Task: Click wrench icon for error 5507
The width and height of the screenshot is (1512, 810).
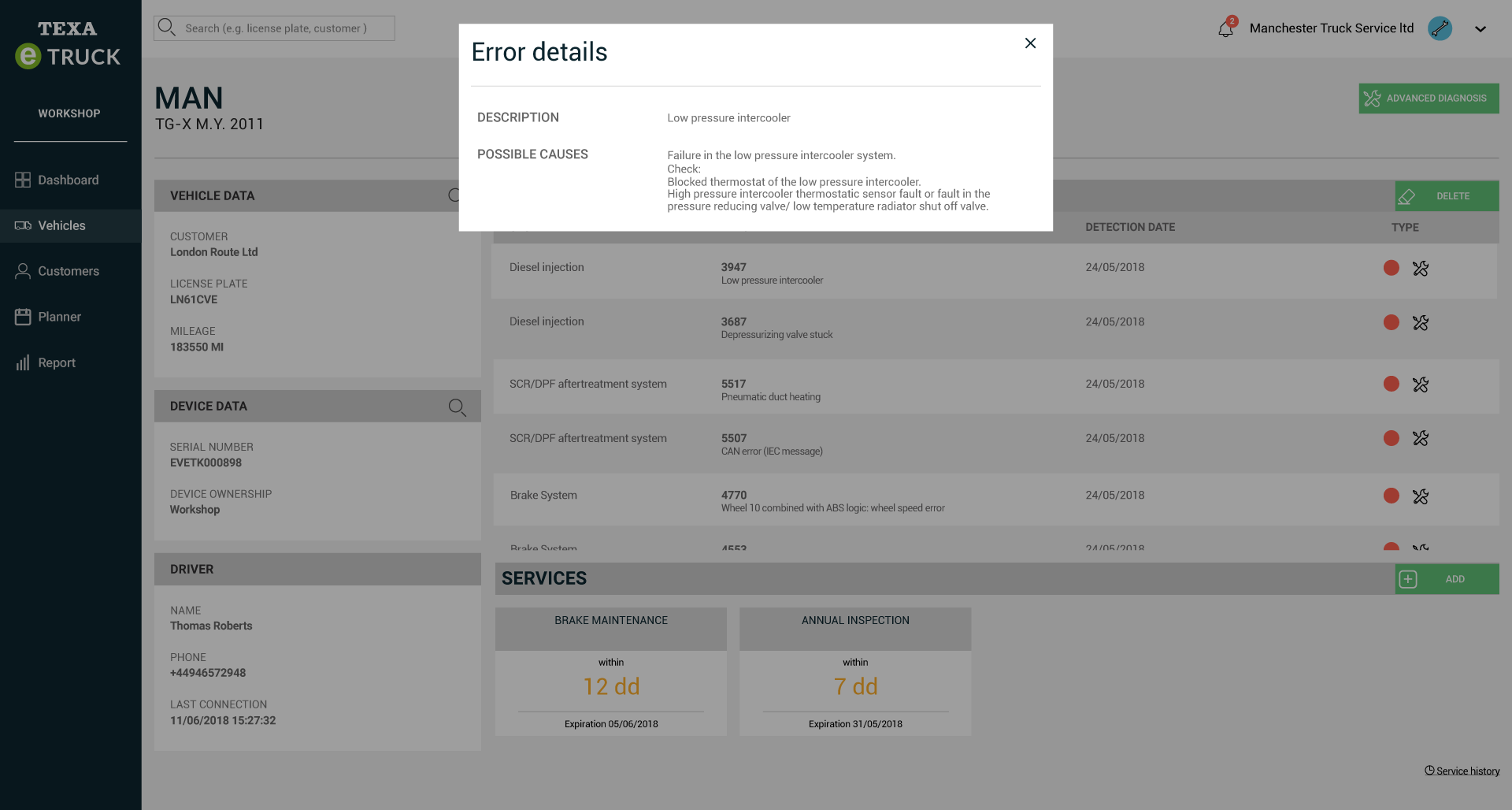Action: (x=1421, y=438)
